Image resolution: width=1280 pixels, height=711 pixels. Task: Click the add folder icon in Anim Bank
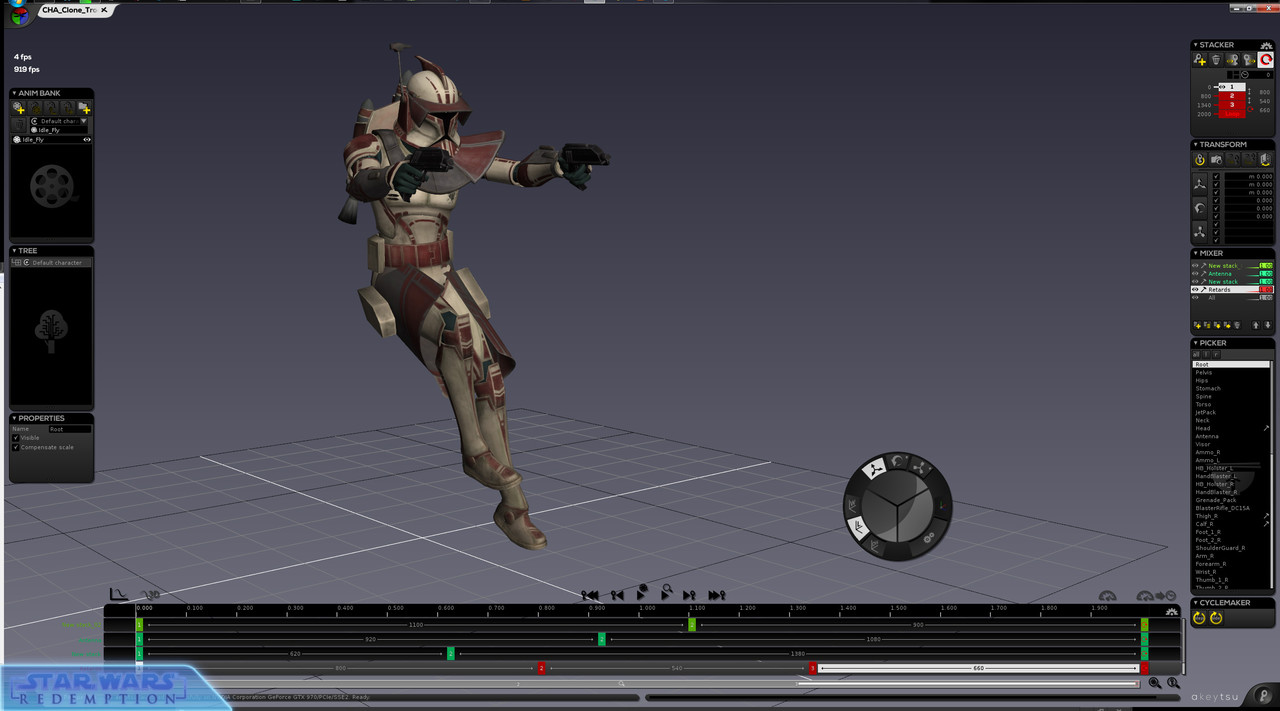(84, 107)
